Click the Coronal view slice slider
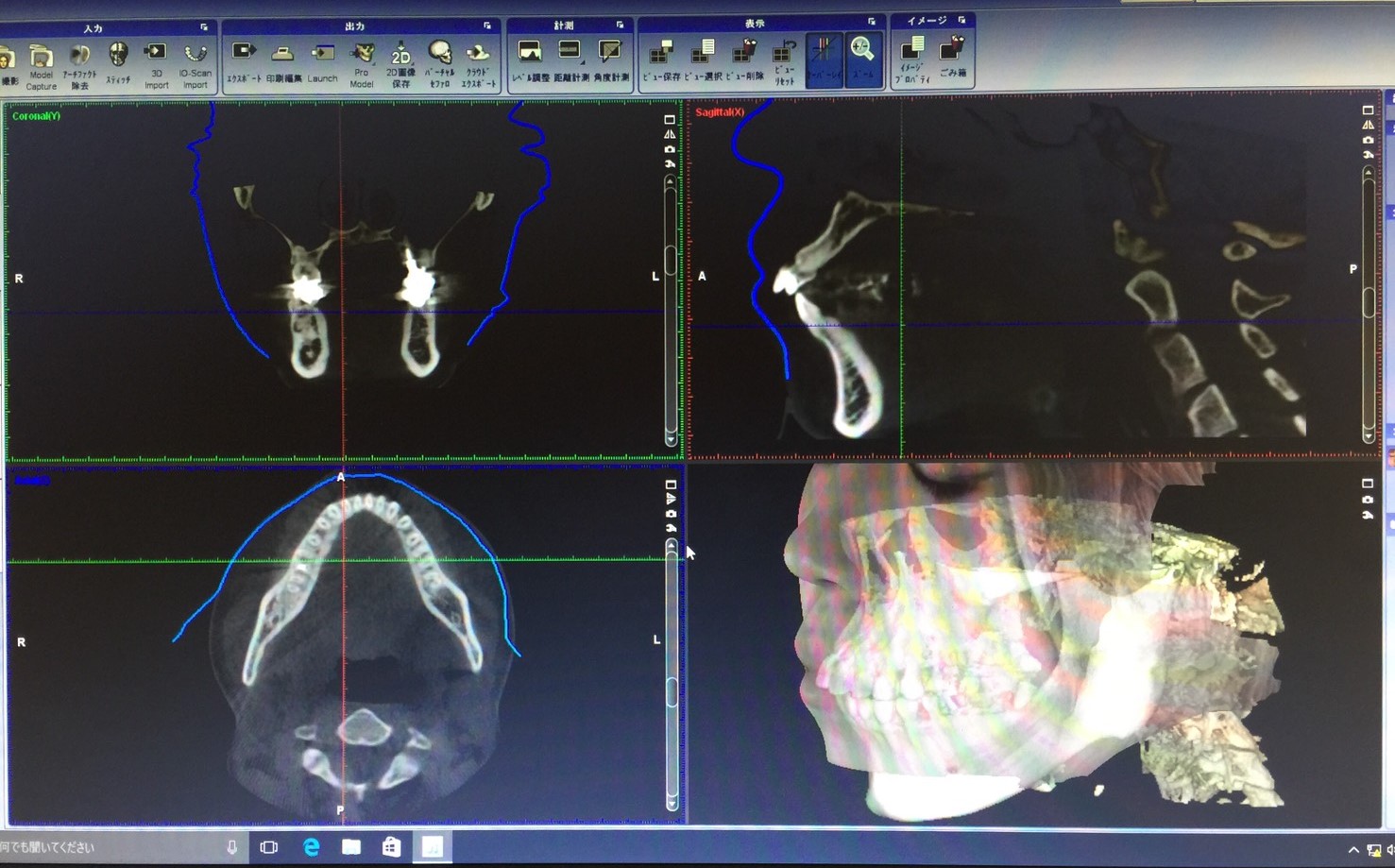 (671, 260)
